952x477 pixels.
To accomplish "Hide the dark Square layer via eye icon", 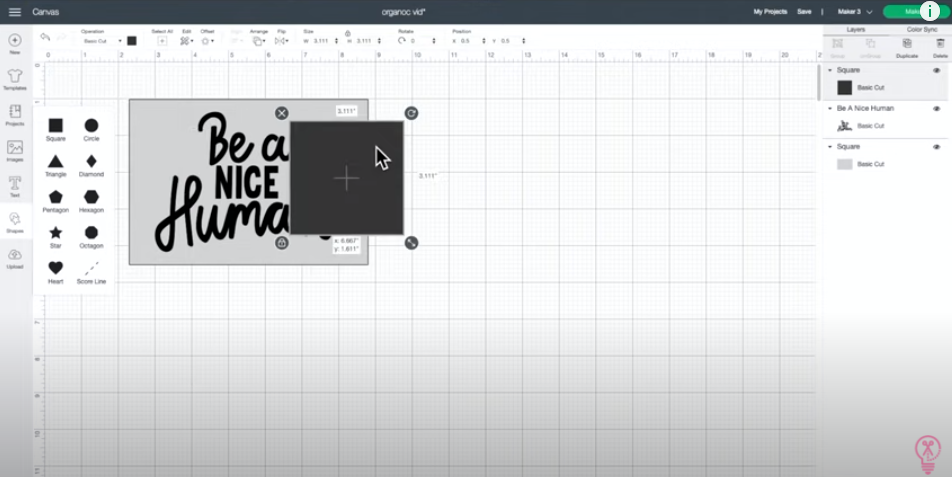I will tap(936, 70).
